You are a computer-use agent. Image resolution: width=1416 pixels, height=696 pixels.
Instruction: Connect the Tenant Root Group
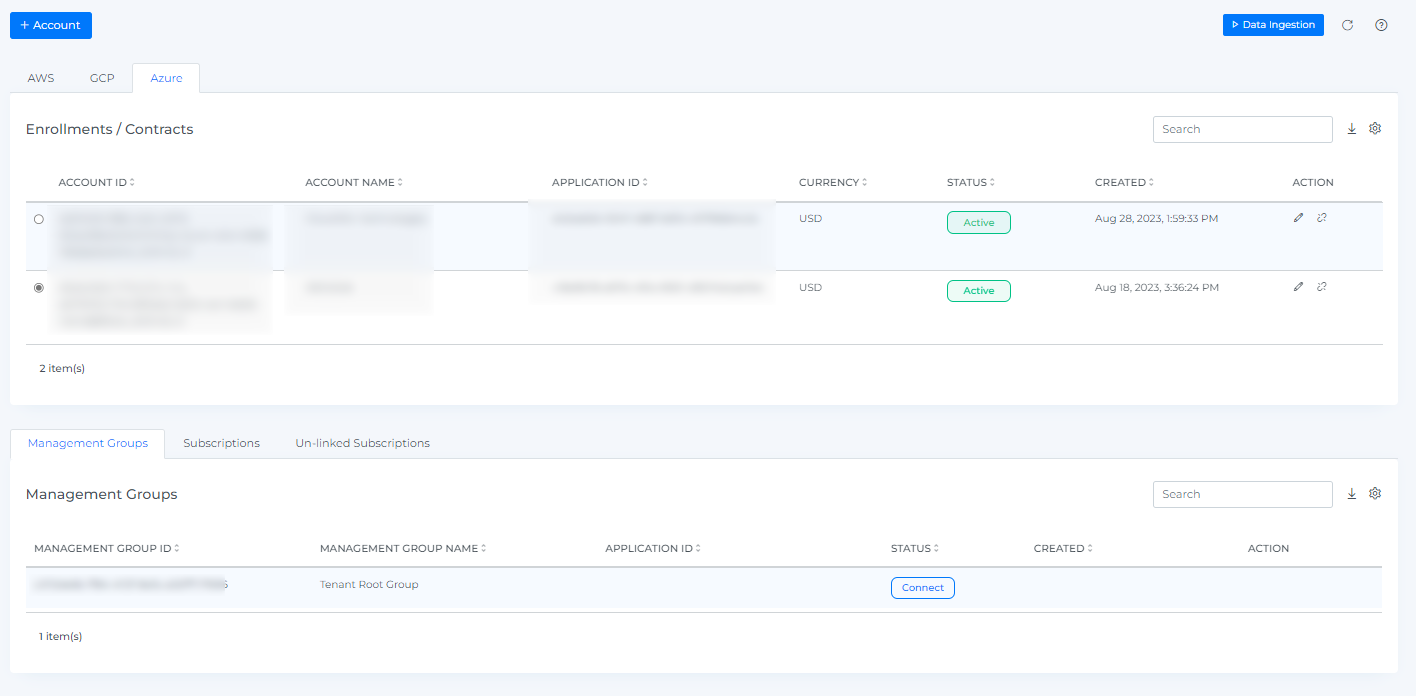(922, 588)
